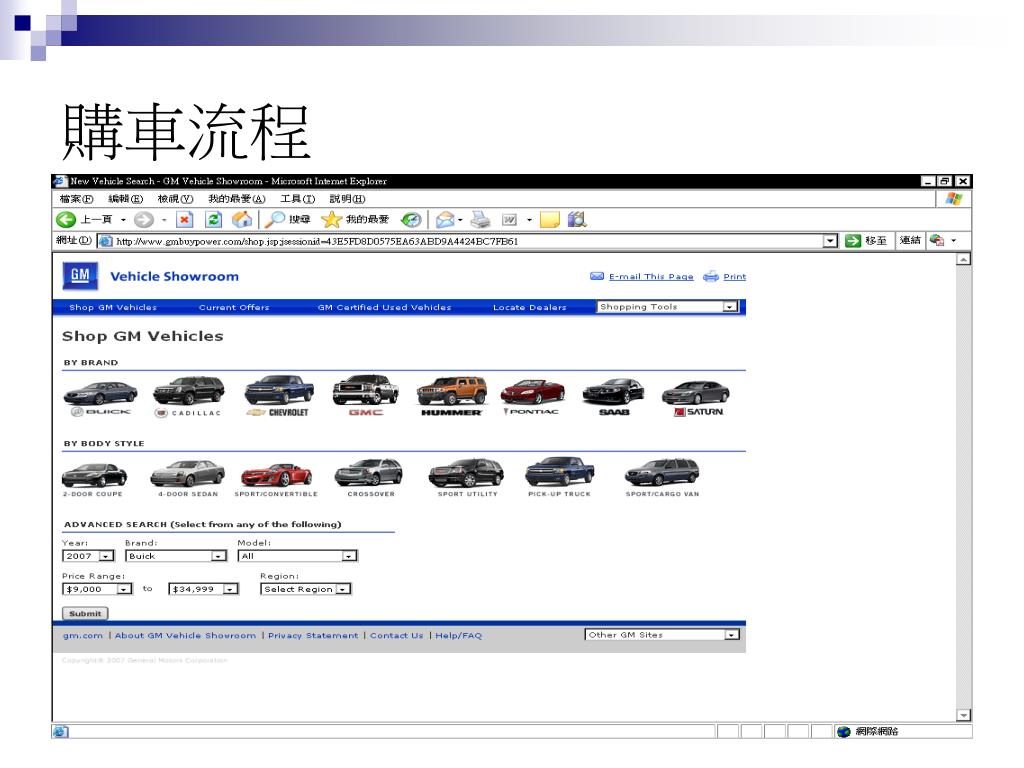Click the green Go arrow button
The width and height of the screenshot is (1024, 768).
click(852, 241)
